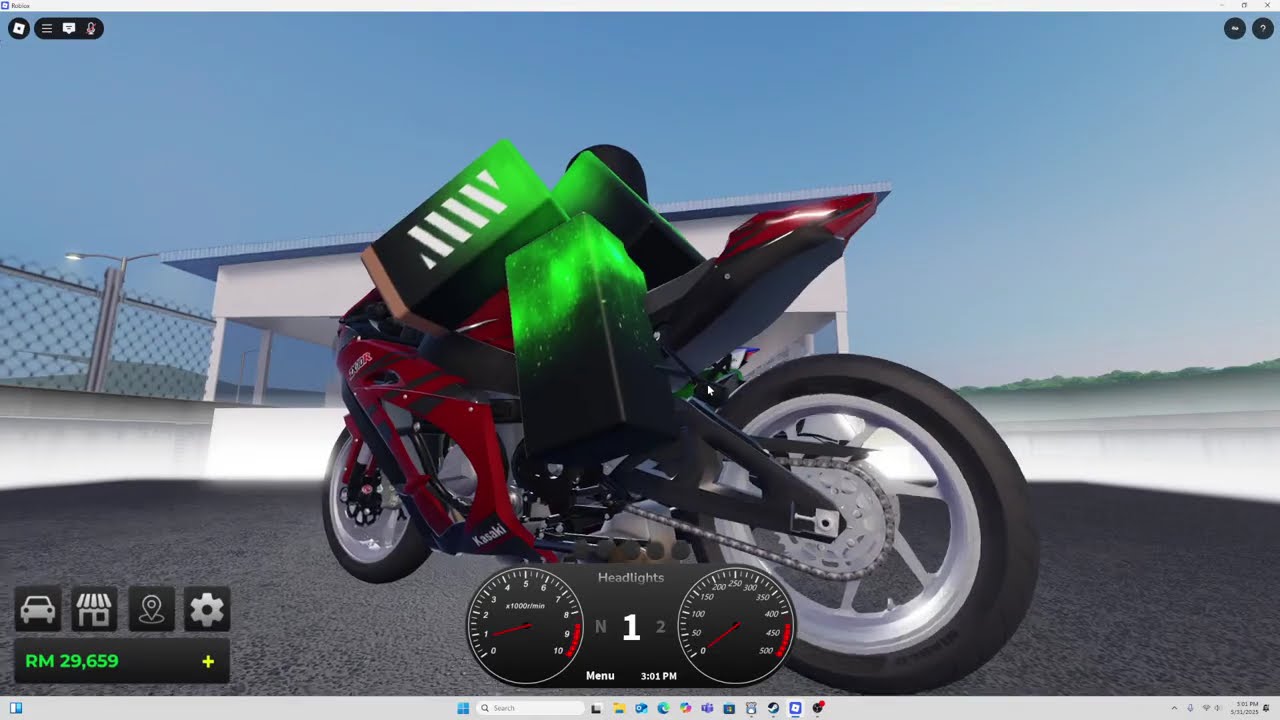Open the shop storefront icon

(x=94, y=609)
